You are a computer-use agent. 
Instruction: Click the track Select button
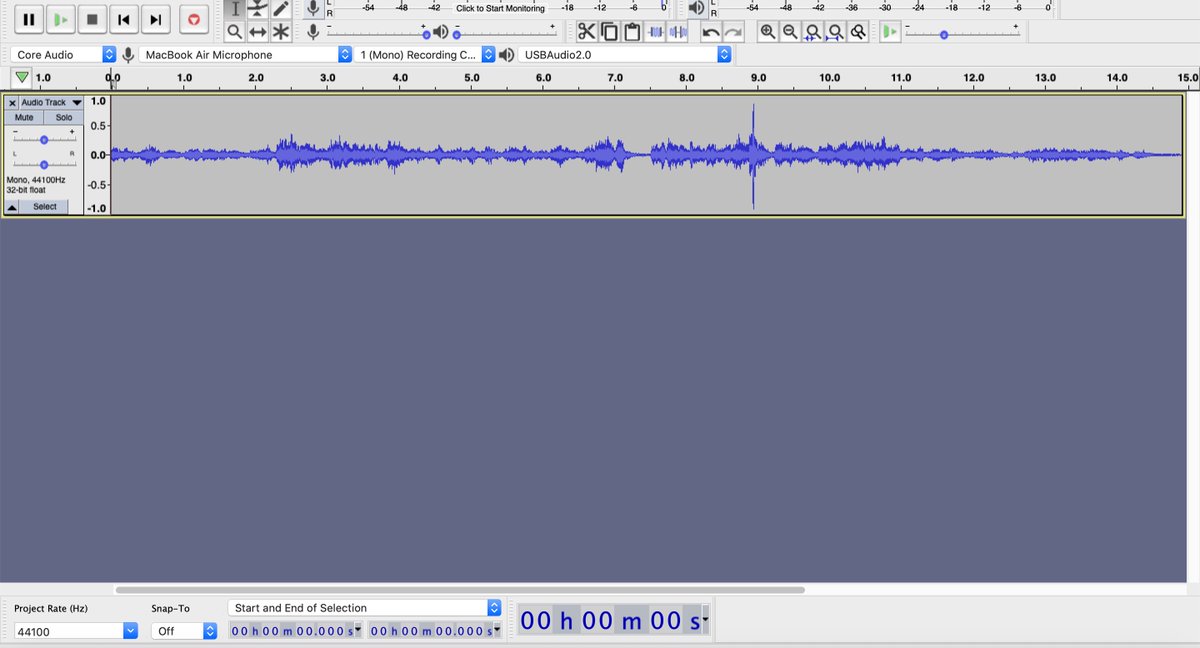tap(45, 207)
